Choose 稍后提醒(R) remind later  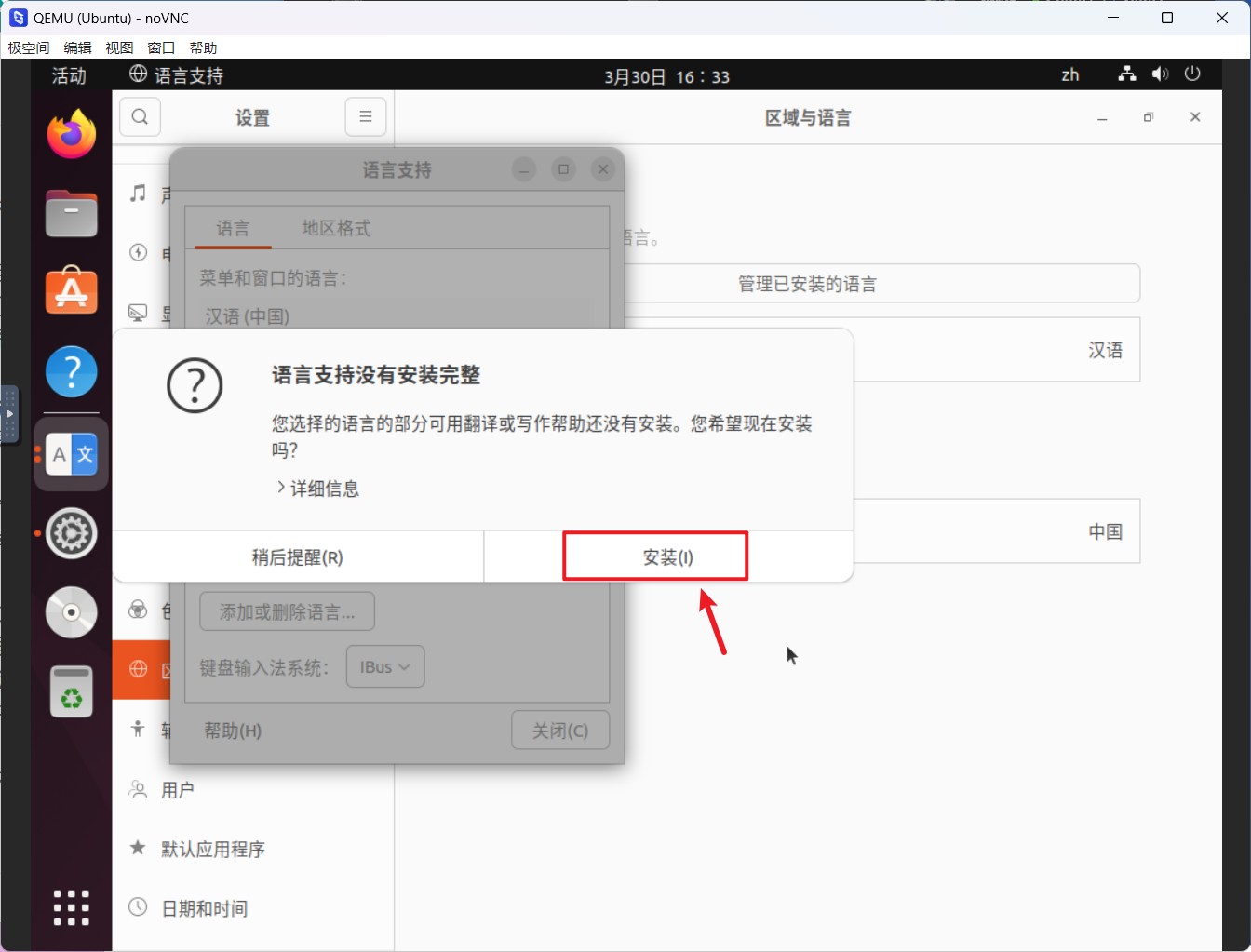tap(298, 557)
